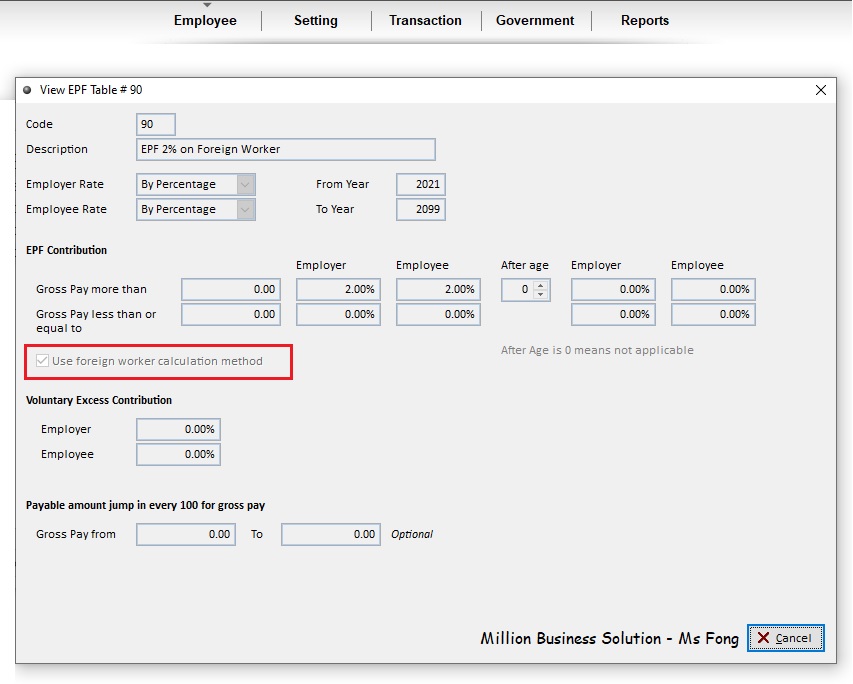The image size is (853, 684).
Task: Decrease the After age spinner value
Action: 540,294
